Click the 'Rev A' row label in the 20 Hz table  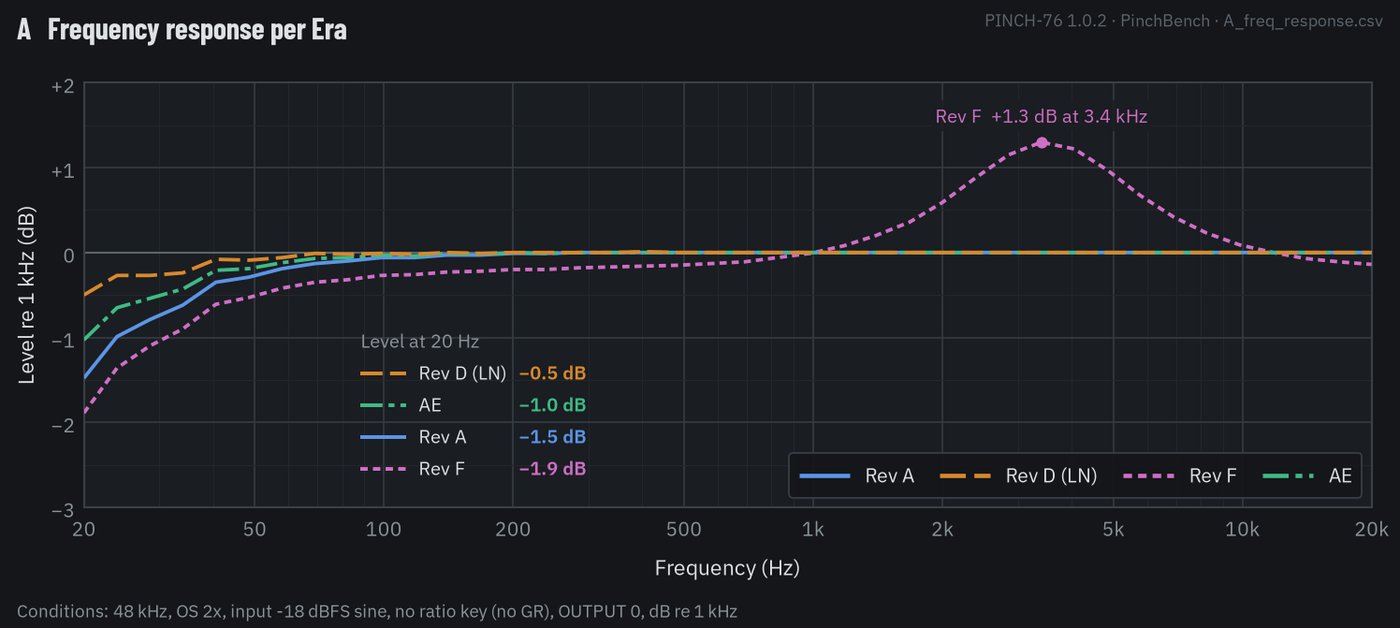[442, 437]
